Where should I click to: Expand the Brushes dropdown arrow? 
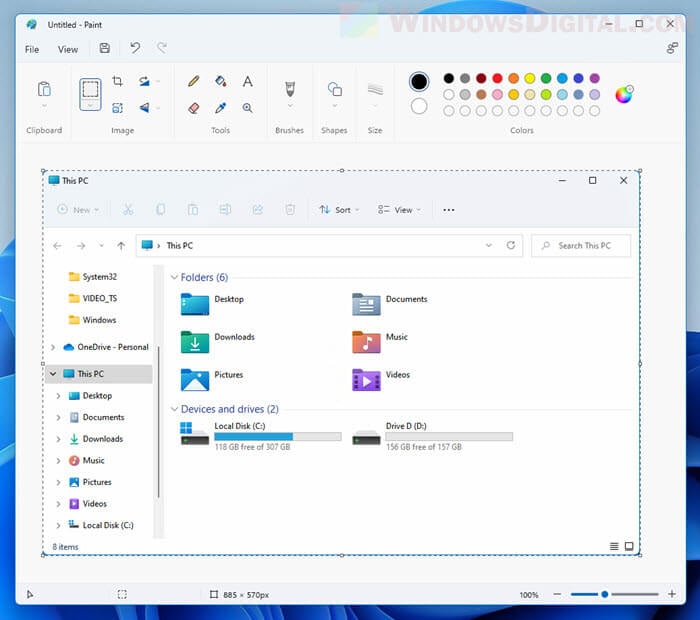click(x=290, y=106)
